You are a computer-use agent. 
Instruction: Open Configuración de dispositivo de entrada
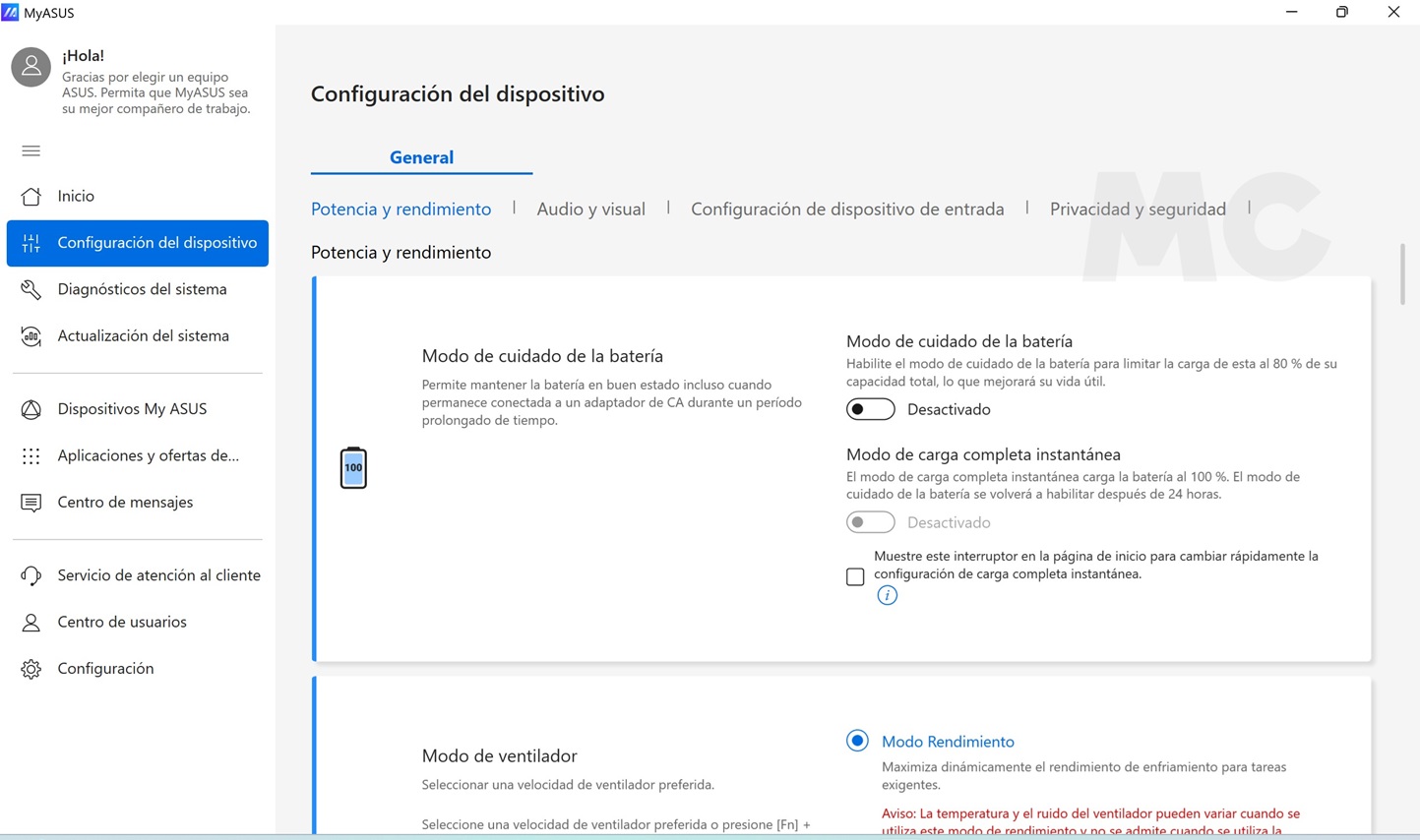846,209
